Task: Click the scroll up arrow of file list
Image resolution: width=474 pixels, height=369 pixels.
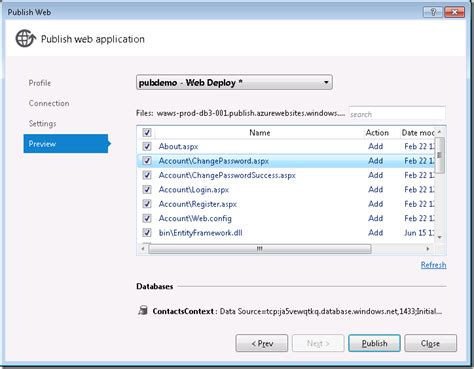Action: pyautogui.click(x=440, y=132)
